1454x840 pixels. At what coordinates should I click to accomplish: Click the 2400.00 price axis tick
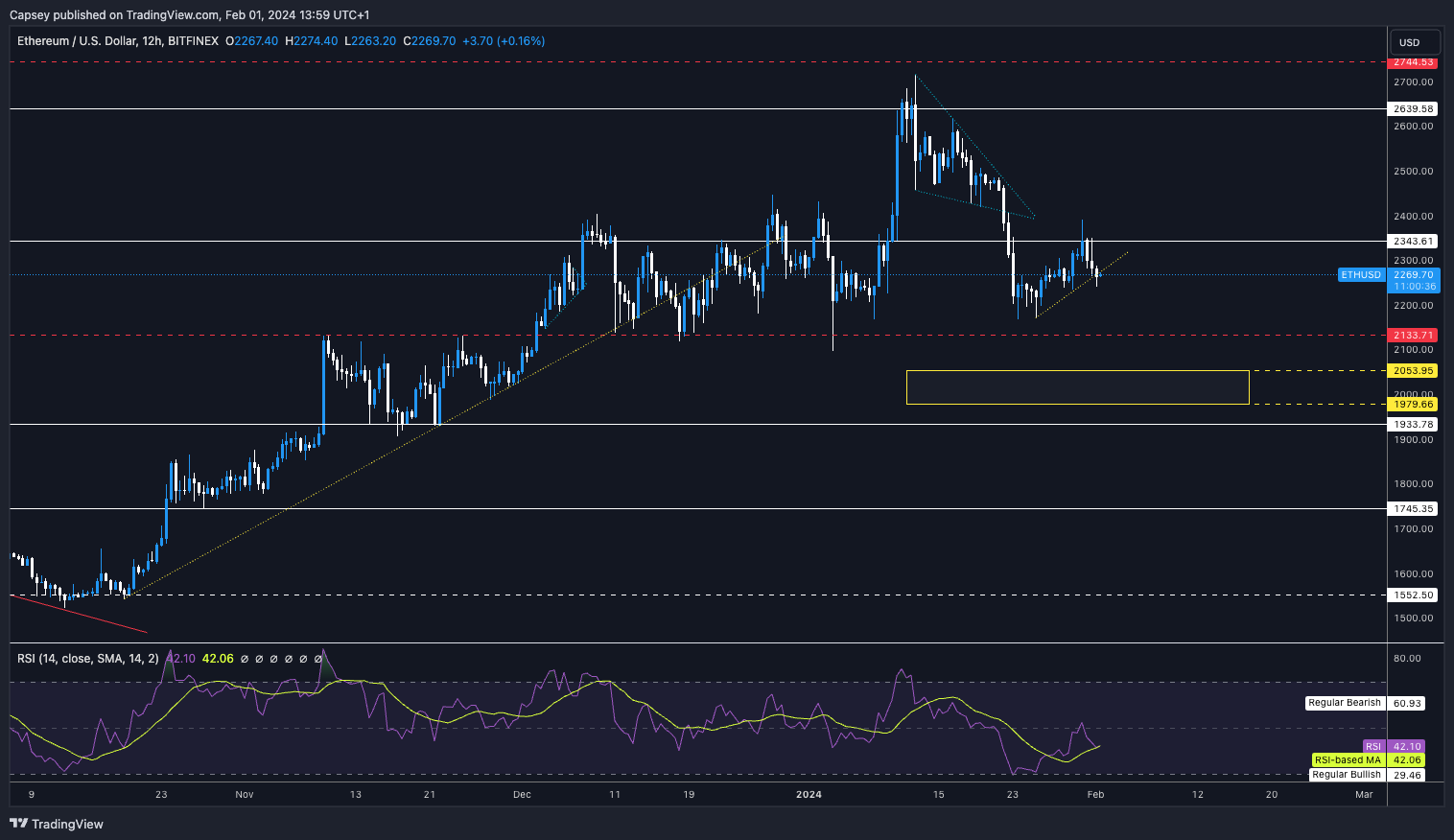click(x=1414, y=217)
